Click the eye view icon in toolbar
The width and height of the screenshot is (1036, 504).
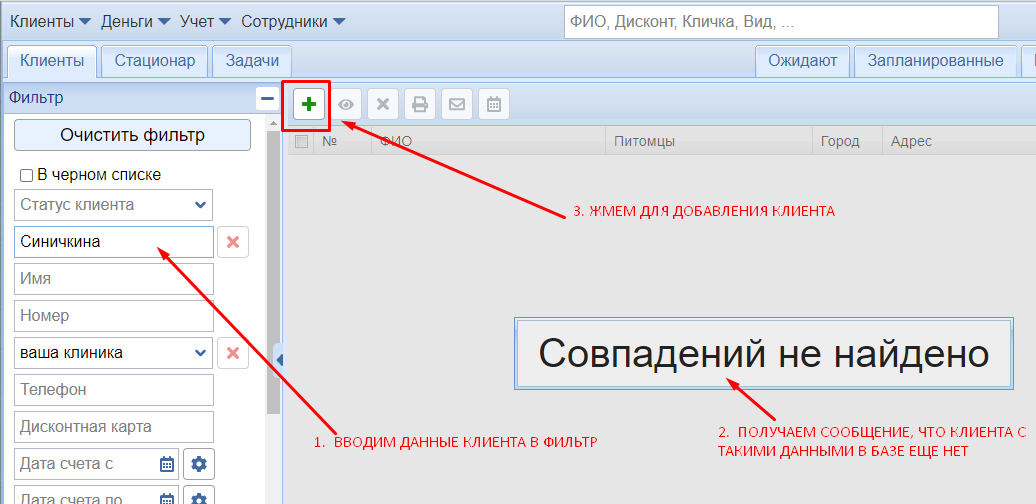point(346,104)
